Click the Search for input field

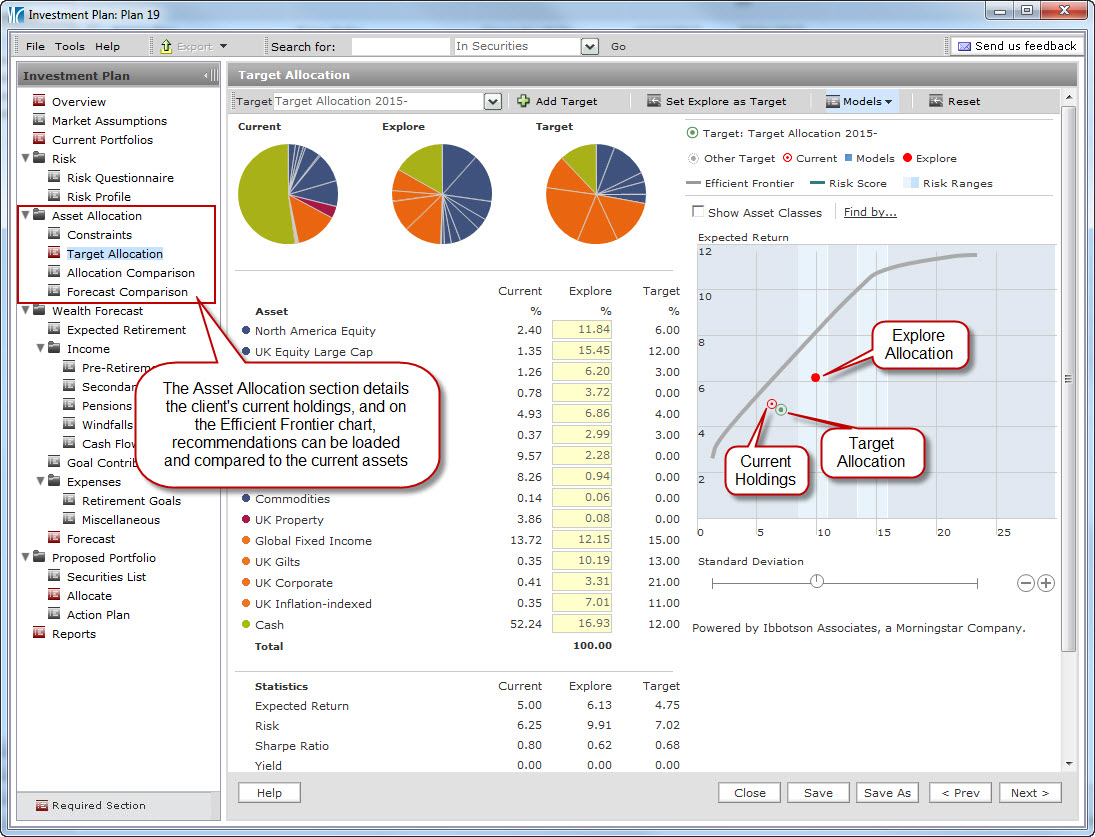point(400,46)
